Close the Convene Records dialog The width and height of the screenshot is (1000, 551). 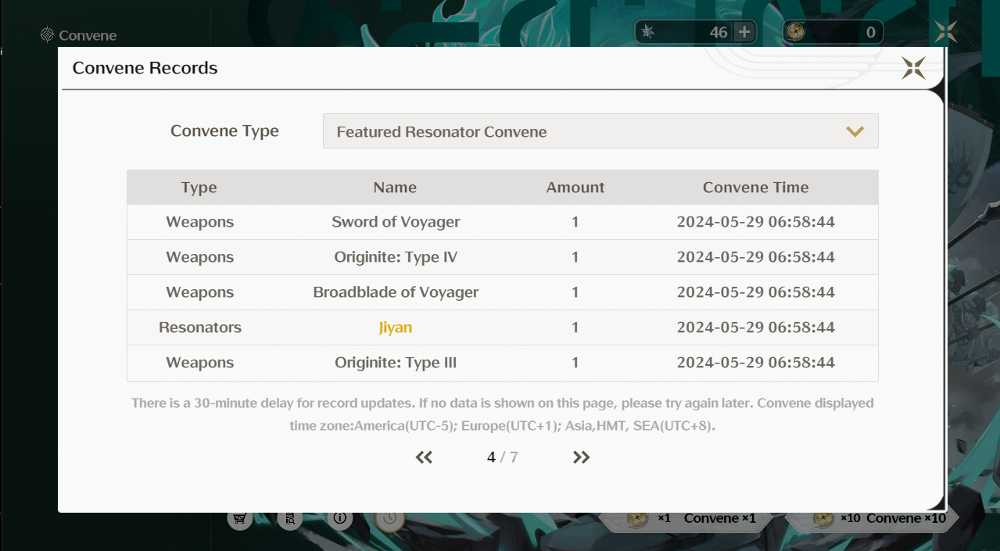913,68
